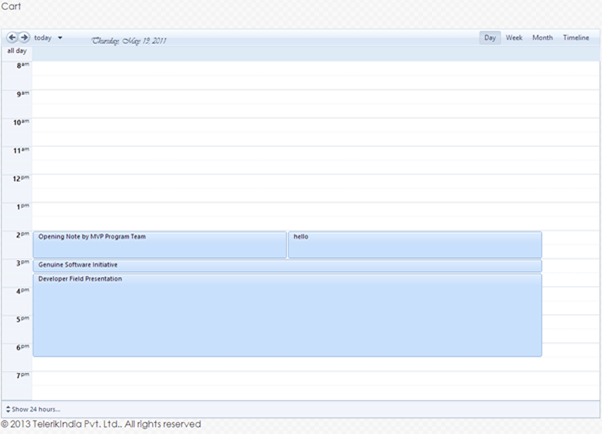Click the 8 am time slot

(x=300, y=75)
